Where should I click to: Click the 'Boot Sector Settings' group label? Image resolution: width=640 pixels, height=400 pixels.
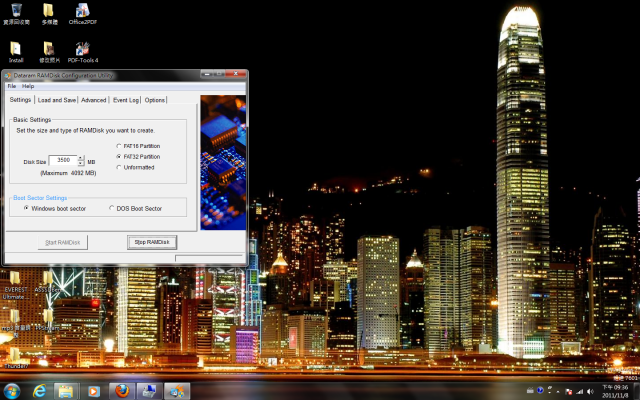coord(40,198)
